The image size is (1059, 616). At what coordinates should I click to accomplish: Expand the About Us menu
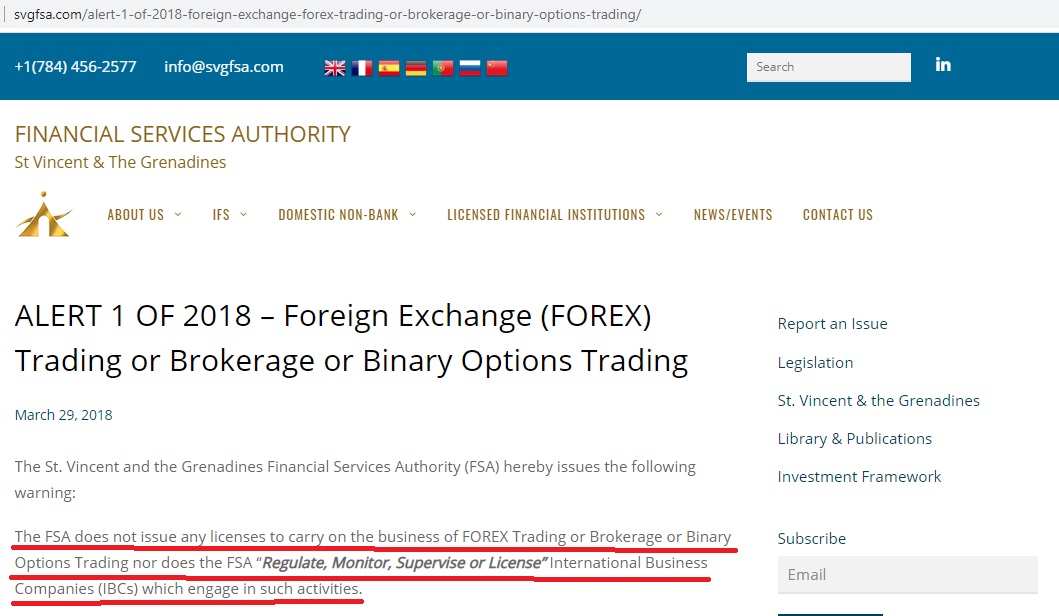(x=144, y=215)
